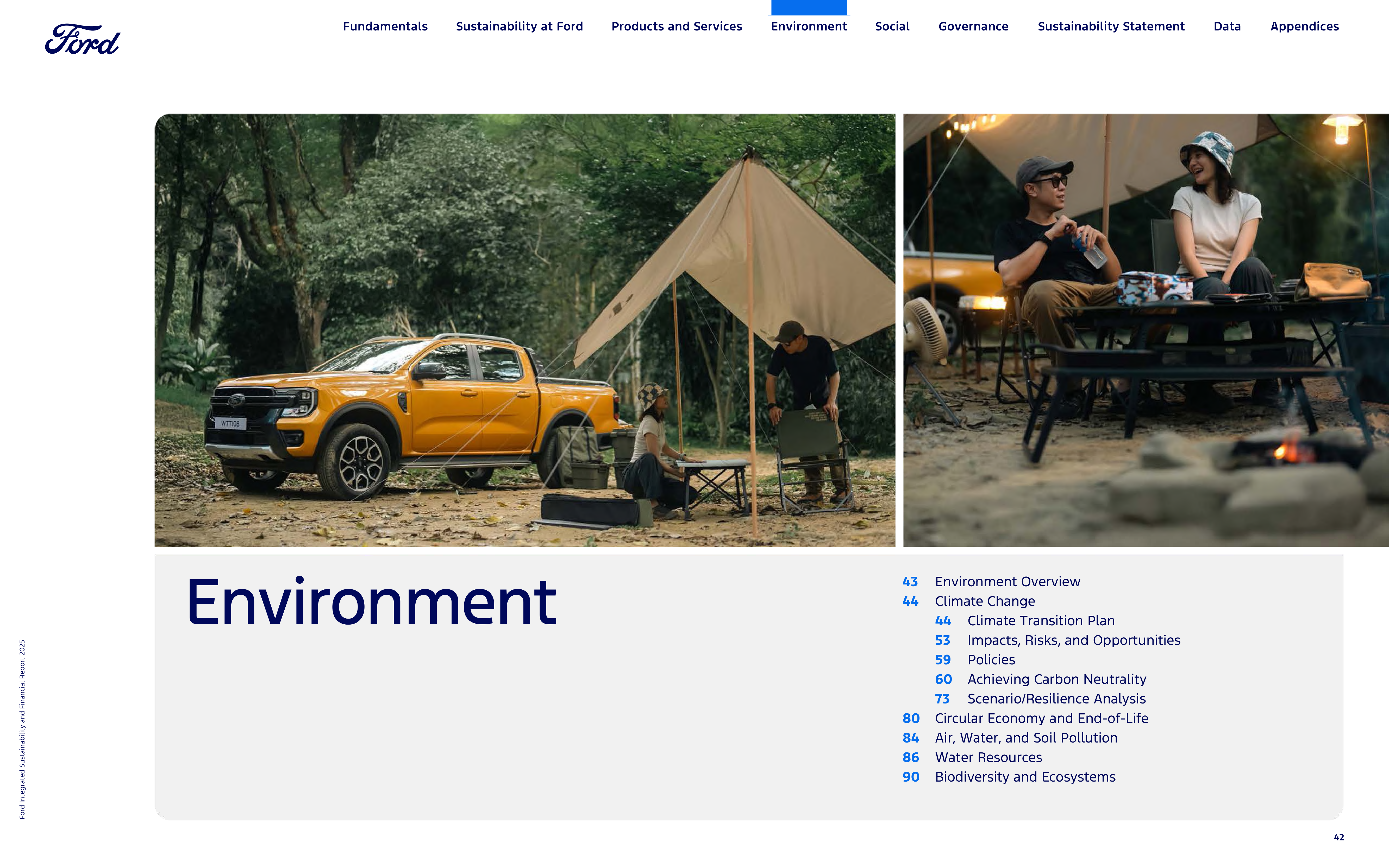Screen dimensions: 1389x868
Task: Click page number 84 in contents
Action: [911, 738]
